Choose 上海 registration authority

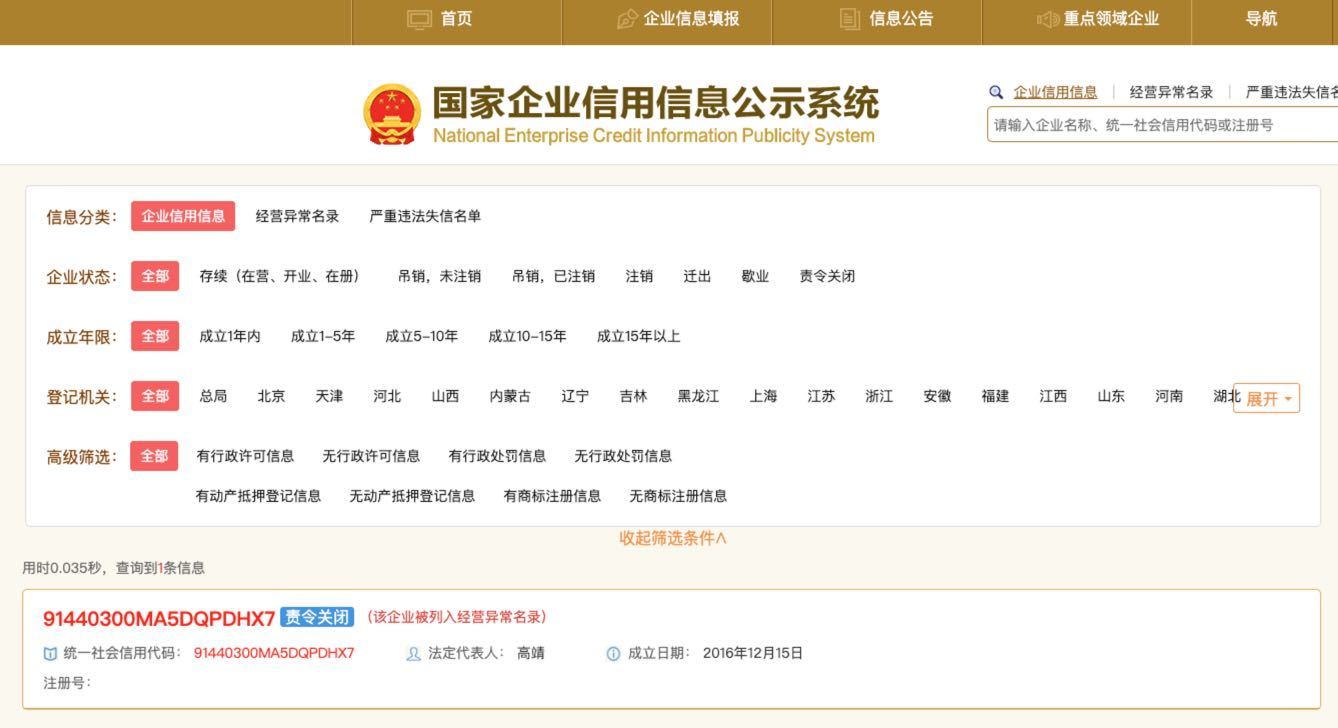point(763,396)
